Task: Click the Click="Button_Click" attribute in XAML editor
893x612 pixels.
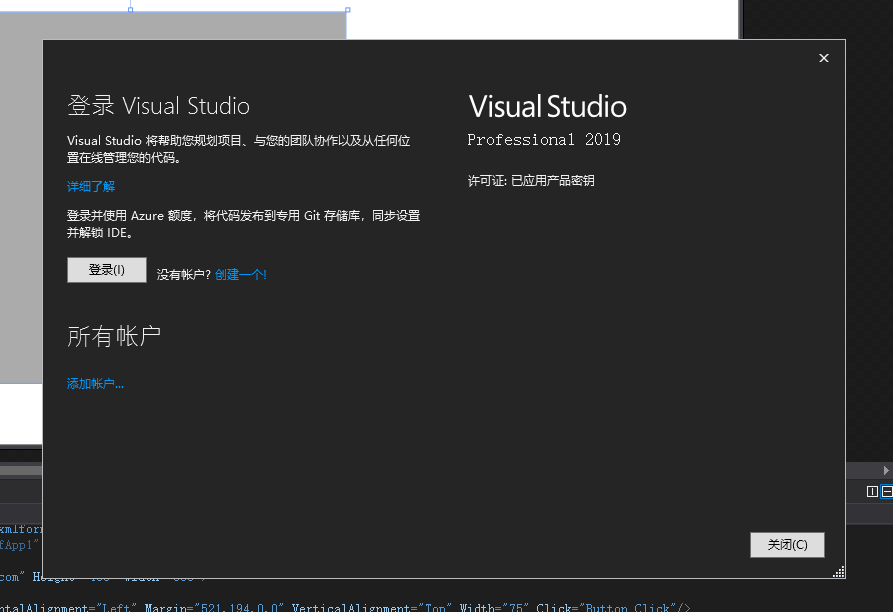Action: coord(606,607)
